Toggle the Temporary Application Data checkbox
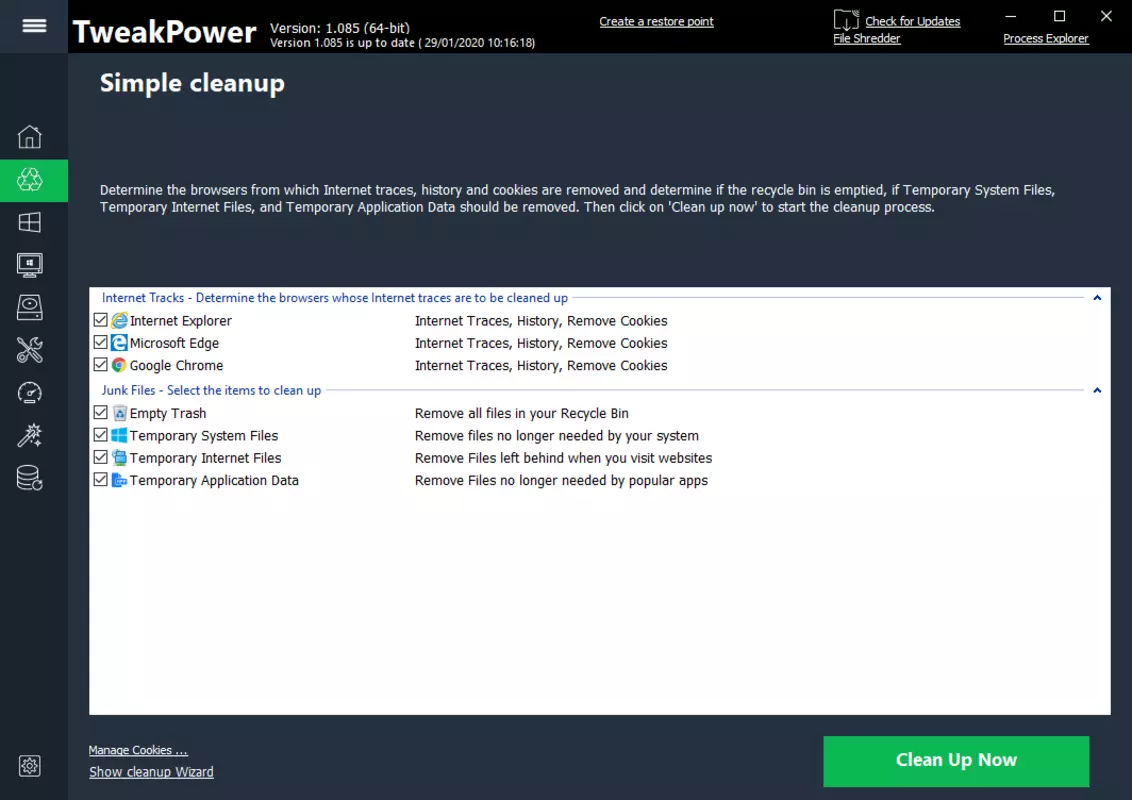The image size is (1132, 800). click(100, 479)
